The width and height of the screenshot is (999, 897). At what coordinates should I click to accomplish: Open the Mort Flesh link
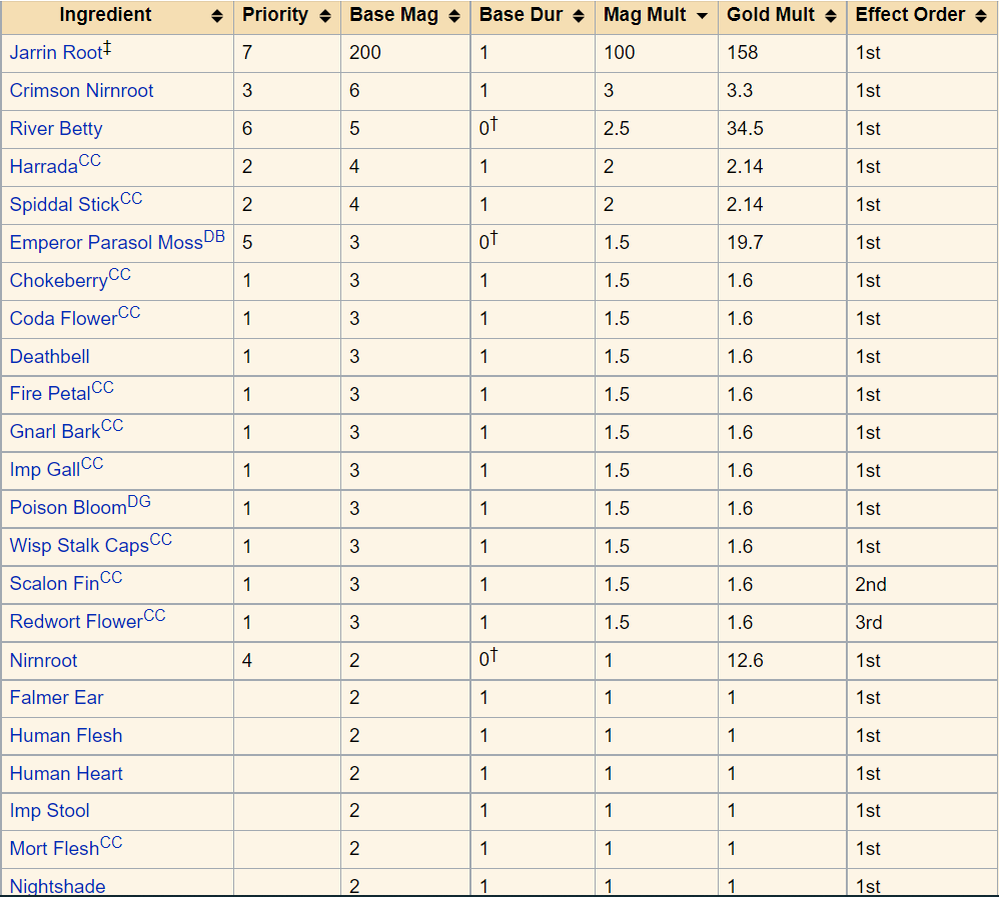(x=54, y=849)
